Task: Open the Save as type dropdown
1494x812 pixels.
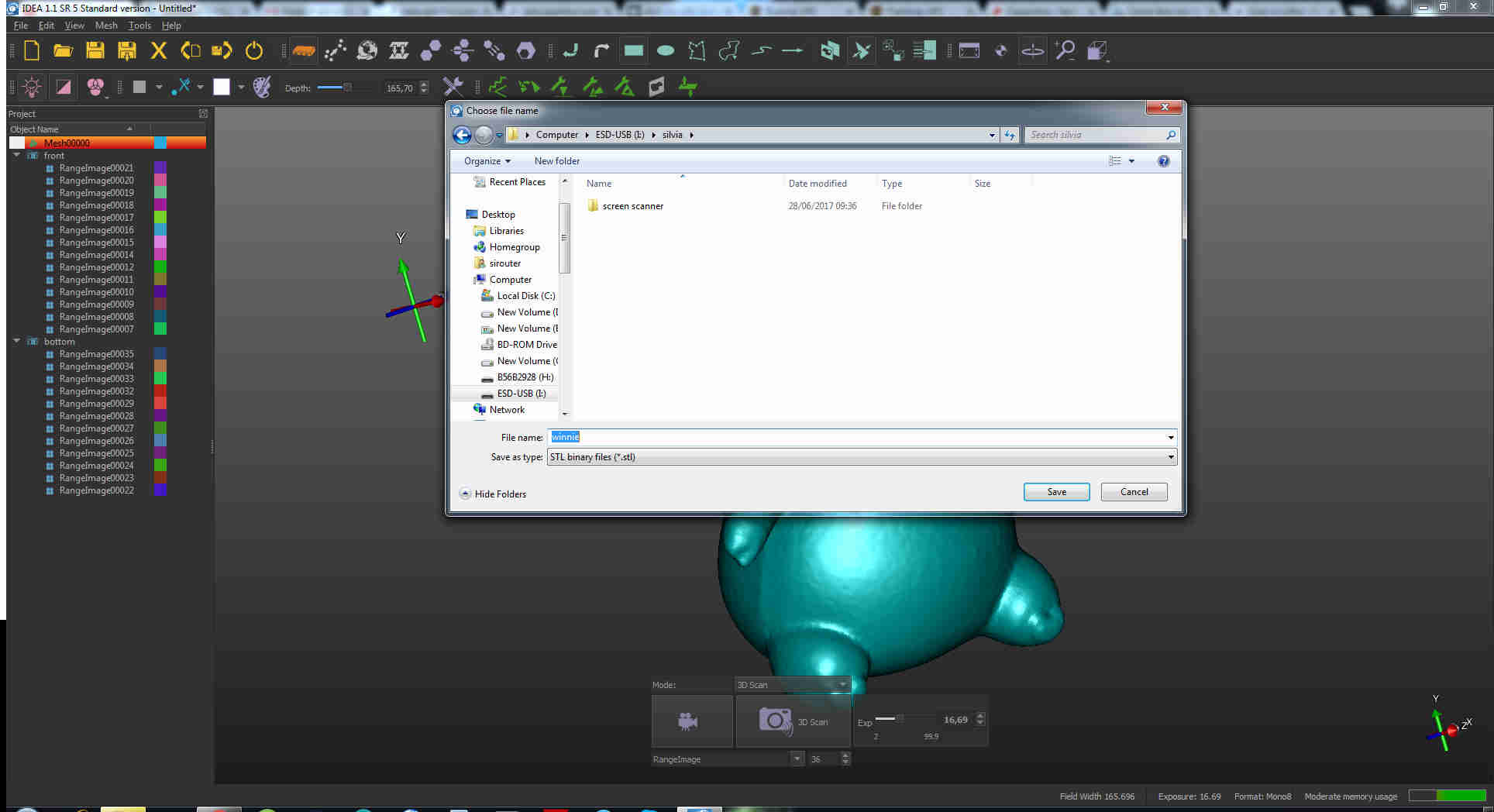Action: pyautogui.click(x=862, y=457)
